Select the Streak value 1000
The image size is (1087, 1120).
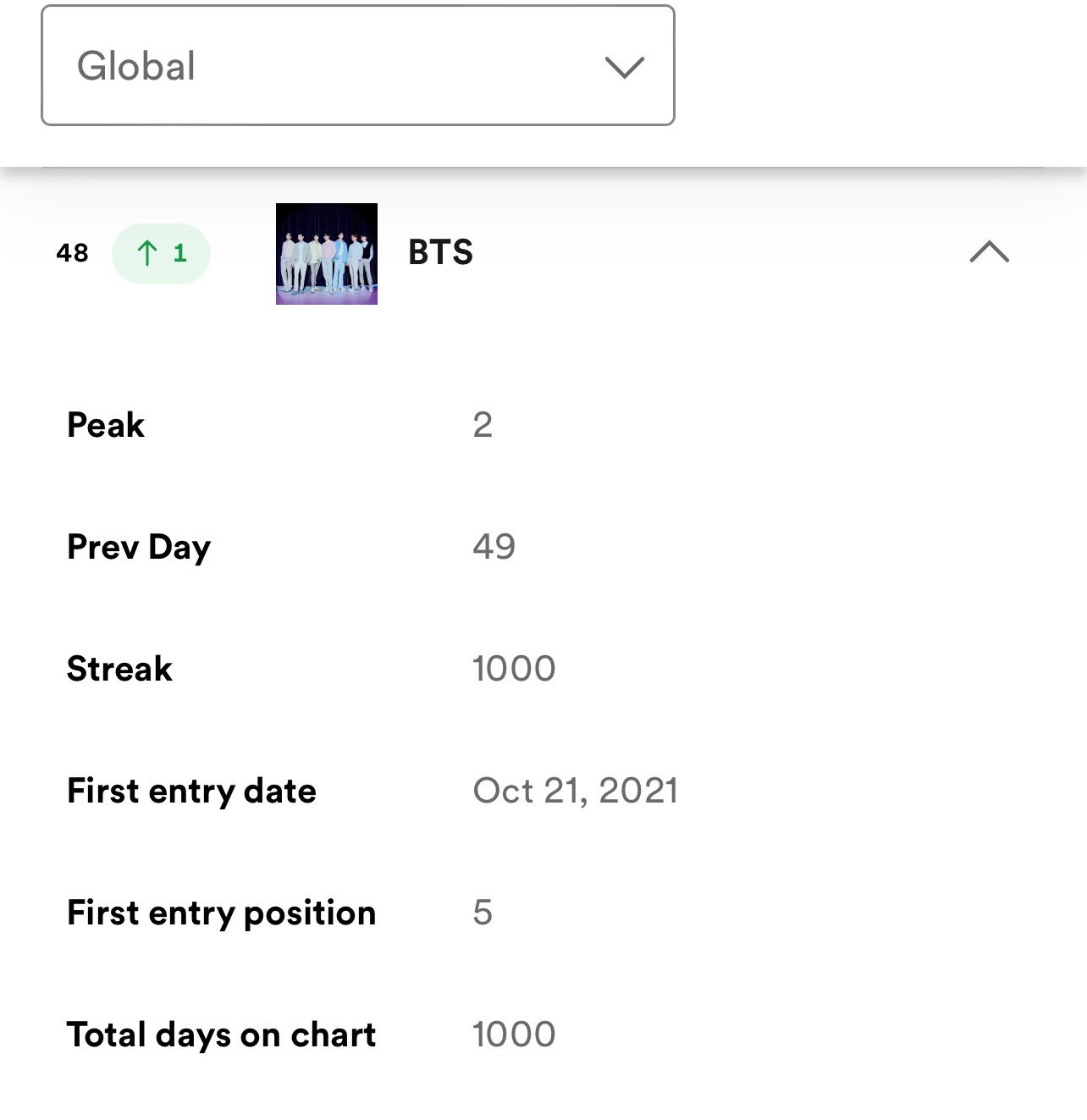(x=514, y=669)
